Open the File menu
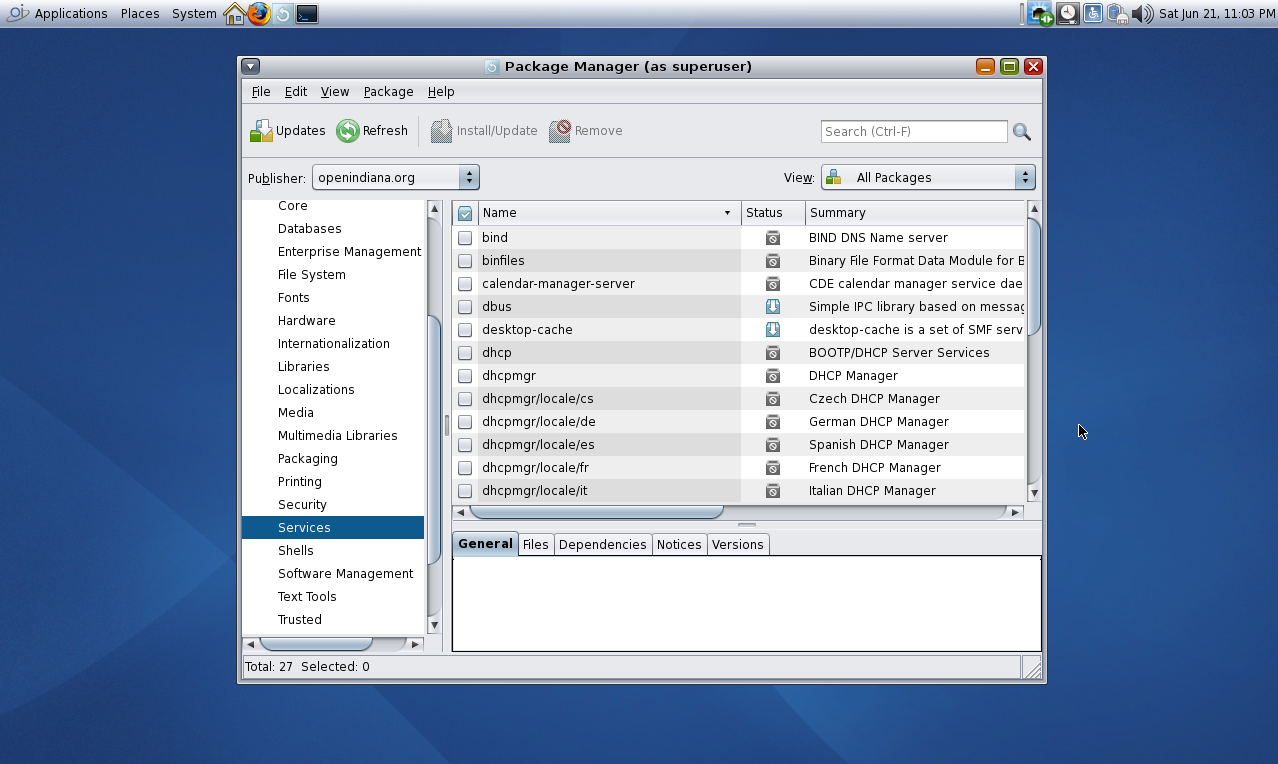The height and width of the screenshot is (764, 1278). tap(261, 91)
